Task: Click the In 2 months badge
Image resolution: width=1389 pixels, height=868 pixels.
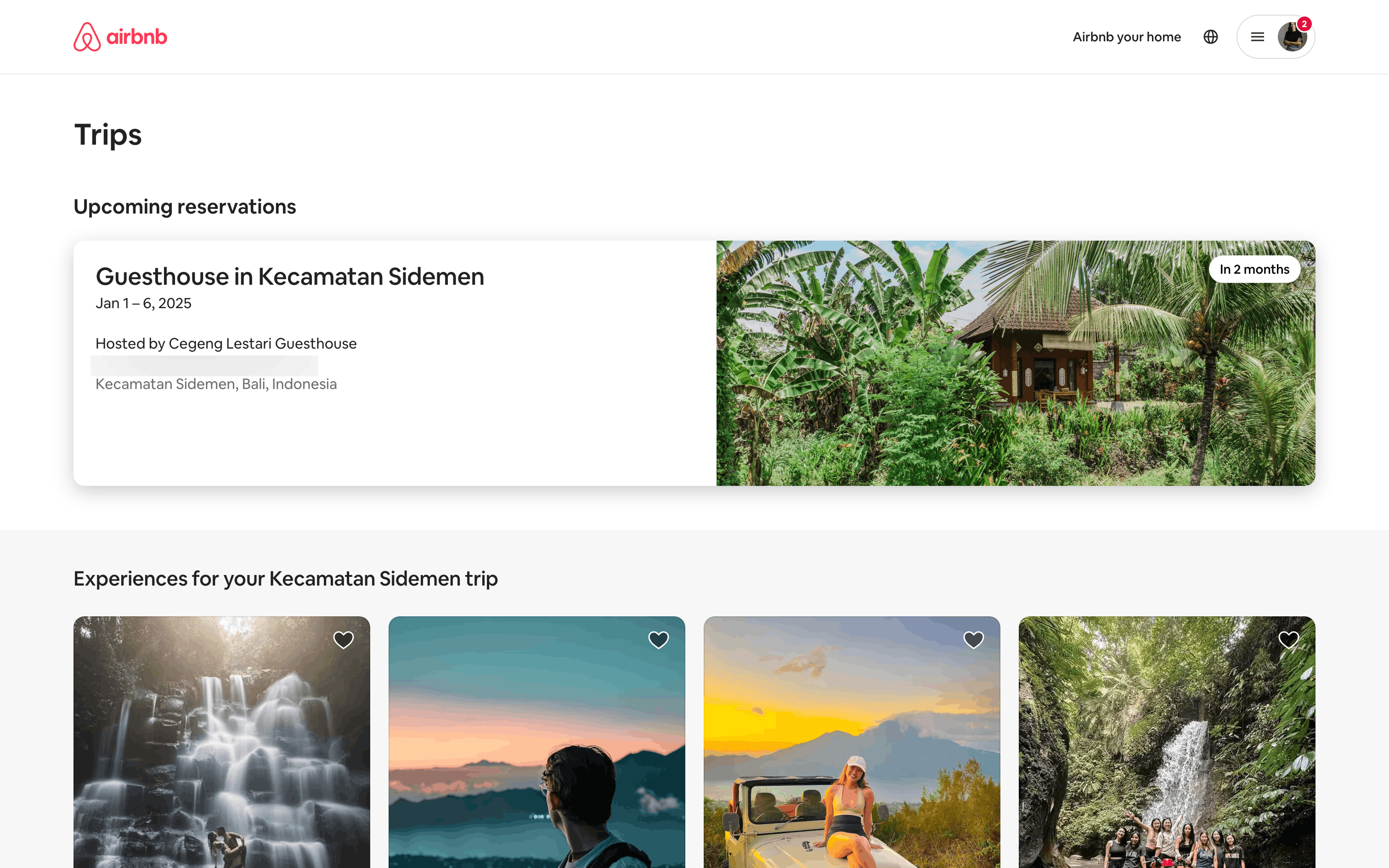Action: point(1254,269)
